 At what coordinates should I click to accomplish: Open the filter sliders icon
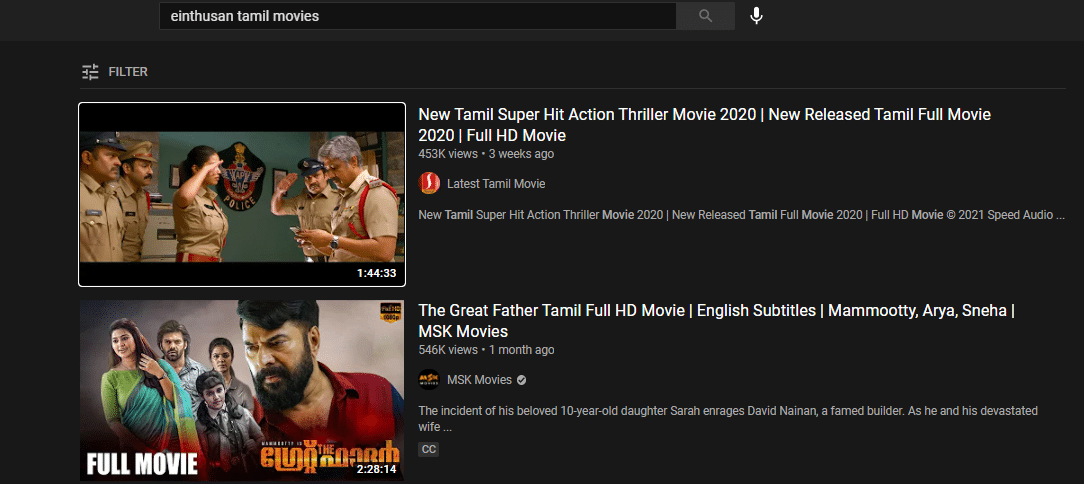coord(91,71)
